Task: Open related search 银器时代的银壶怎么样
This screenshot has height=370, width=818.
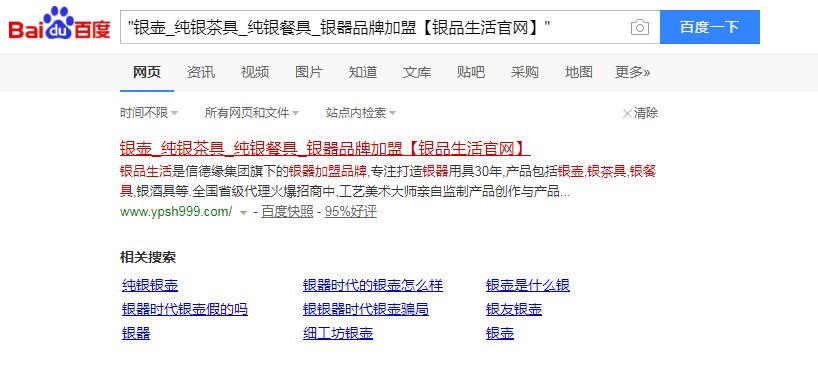Action: [372, 285]
